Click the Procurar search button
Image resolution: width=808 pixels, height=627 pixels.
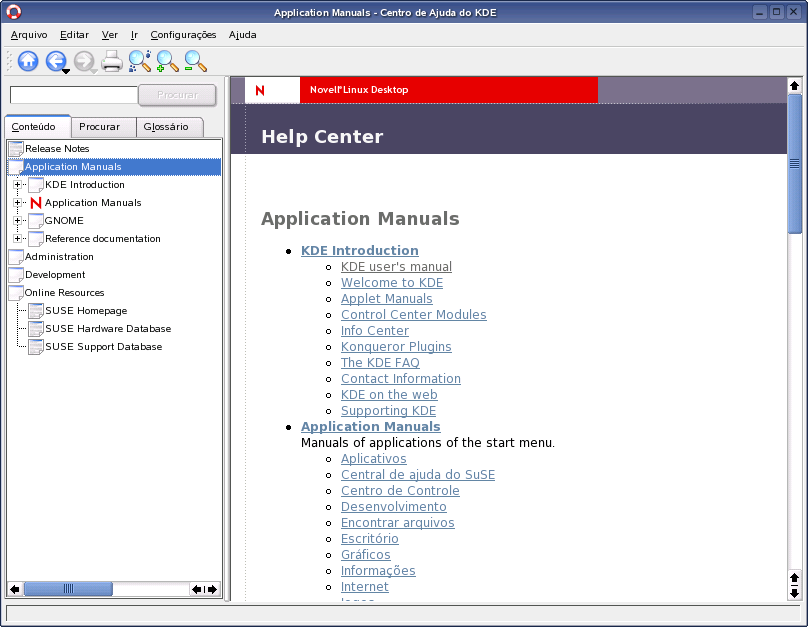(x=177, y=95)
